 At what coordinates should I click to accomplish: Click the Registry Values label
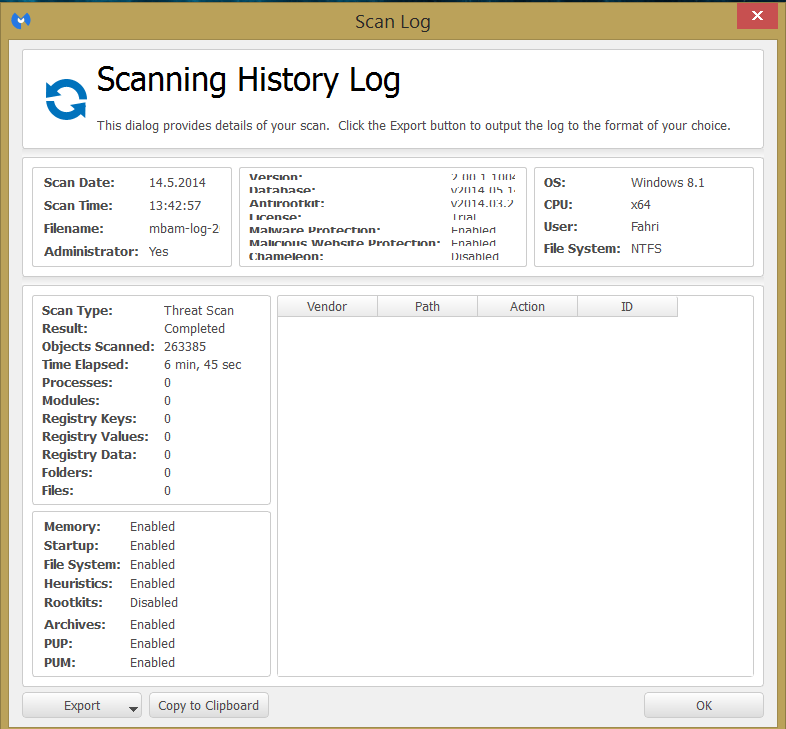(x=95, y=437)
